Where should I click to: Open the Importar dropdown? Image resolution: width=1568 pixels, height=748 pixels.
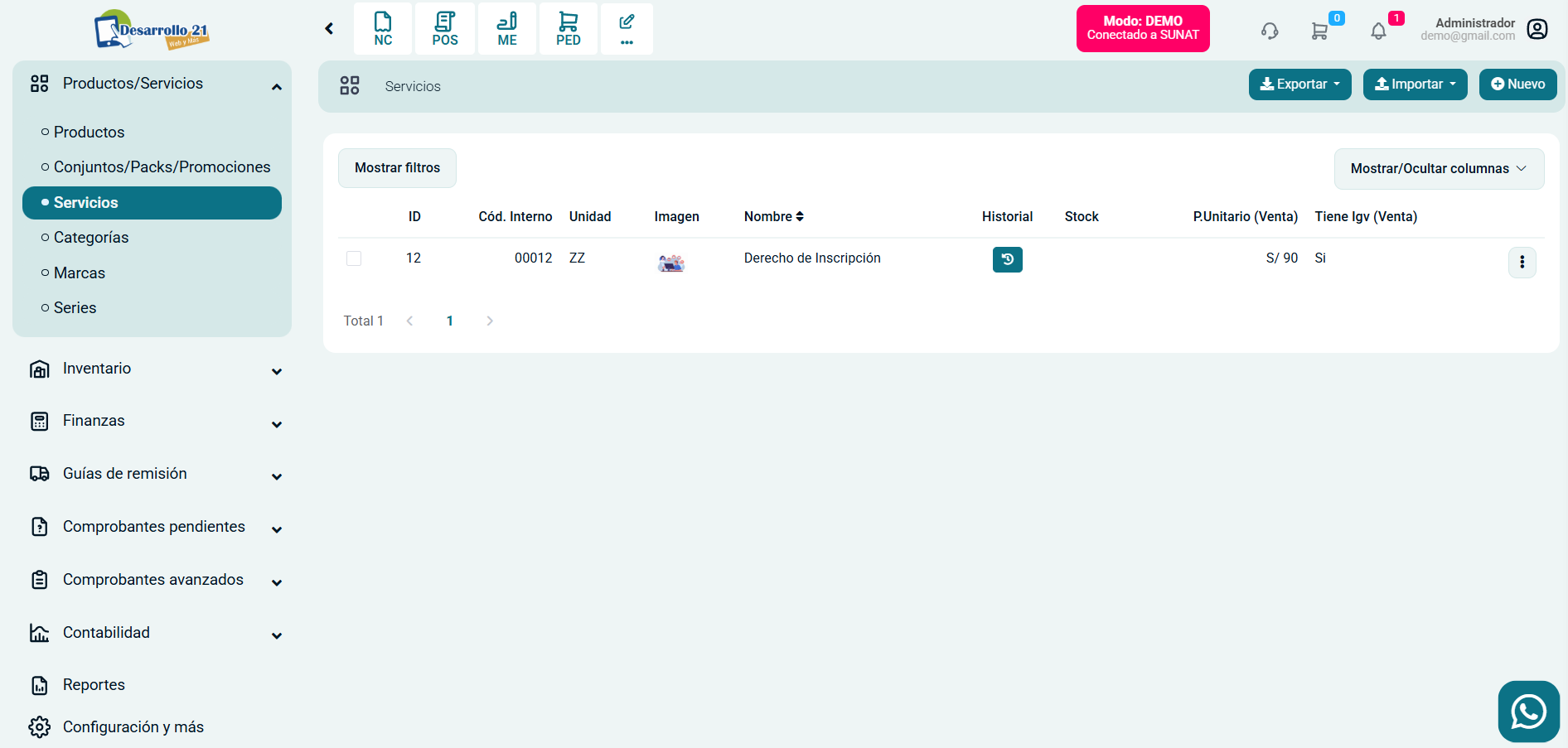pyautogui.click(x=1415, y=84)
